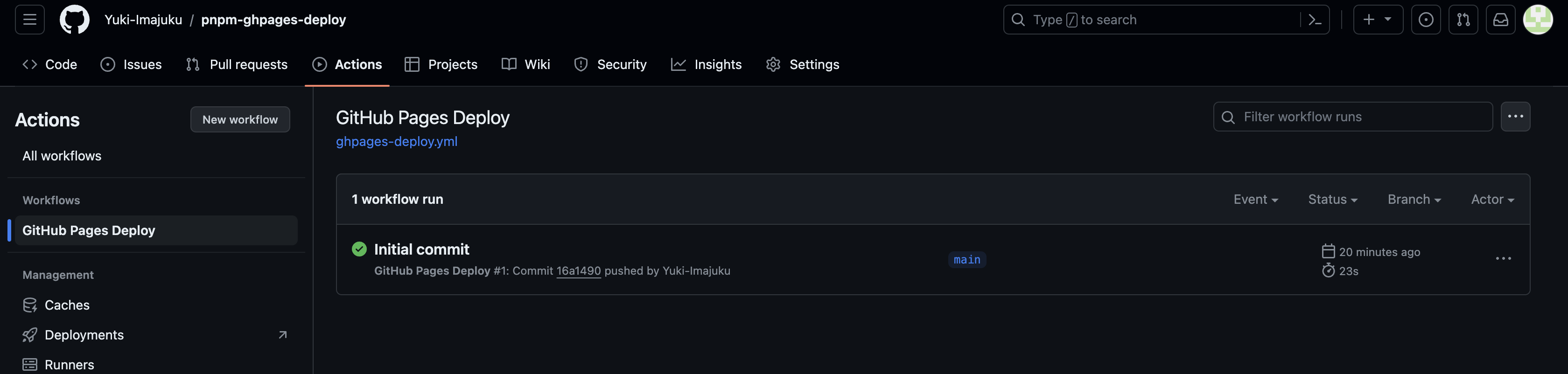The image size is (1568, 374).
Task: Open the Security tab
Action: point(610,64)
